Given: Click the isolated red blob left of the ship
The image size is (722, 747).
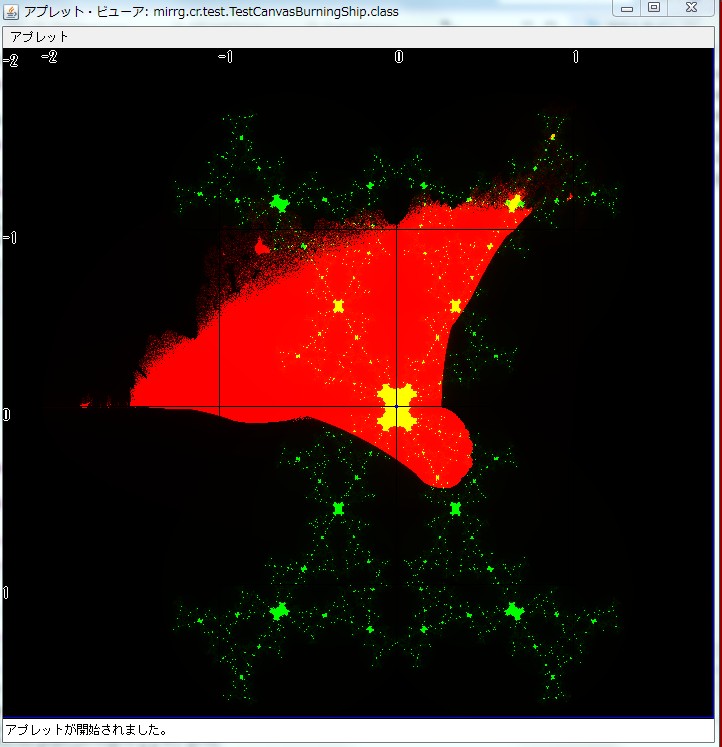Looking at the screenshot, I should tap(262, 246).
